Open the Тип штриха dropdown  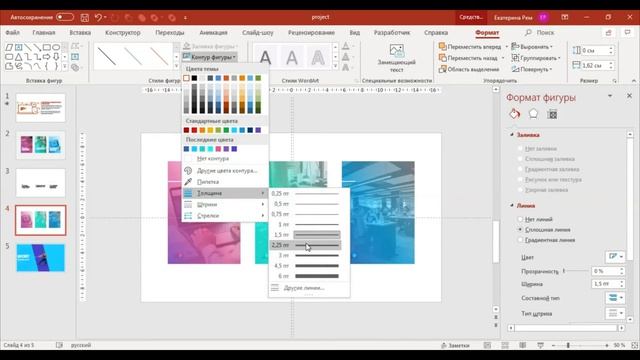pyautogui.click(x=615, y=313)
